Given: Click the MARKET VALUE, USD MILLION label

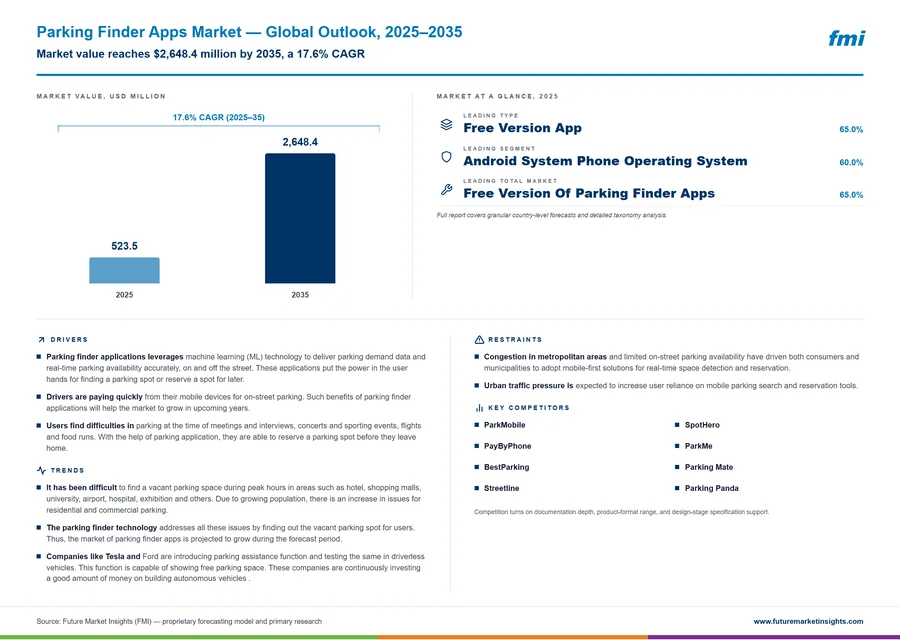Looking at the screenshot, I should pos(101,96).
